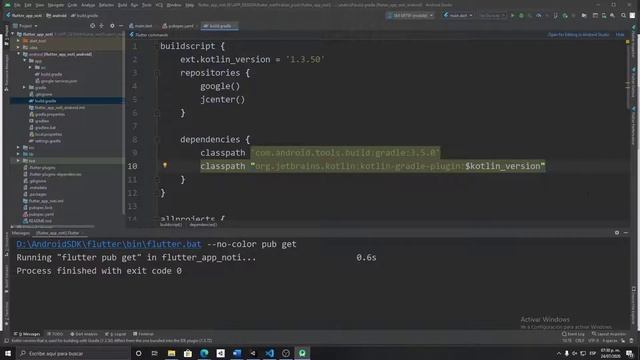640x360 pixels.
Task: Minimize the Messages tool window
Action: click(626, 233)
